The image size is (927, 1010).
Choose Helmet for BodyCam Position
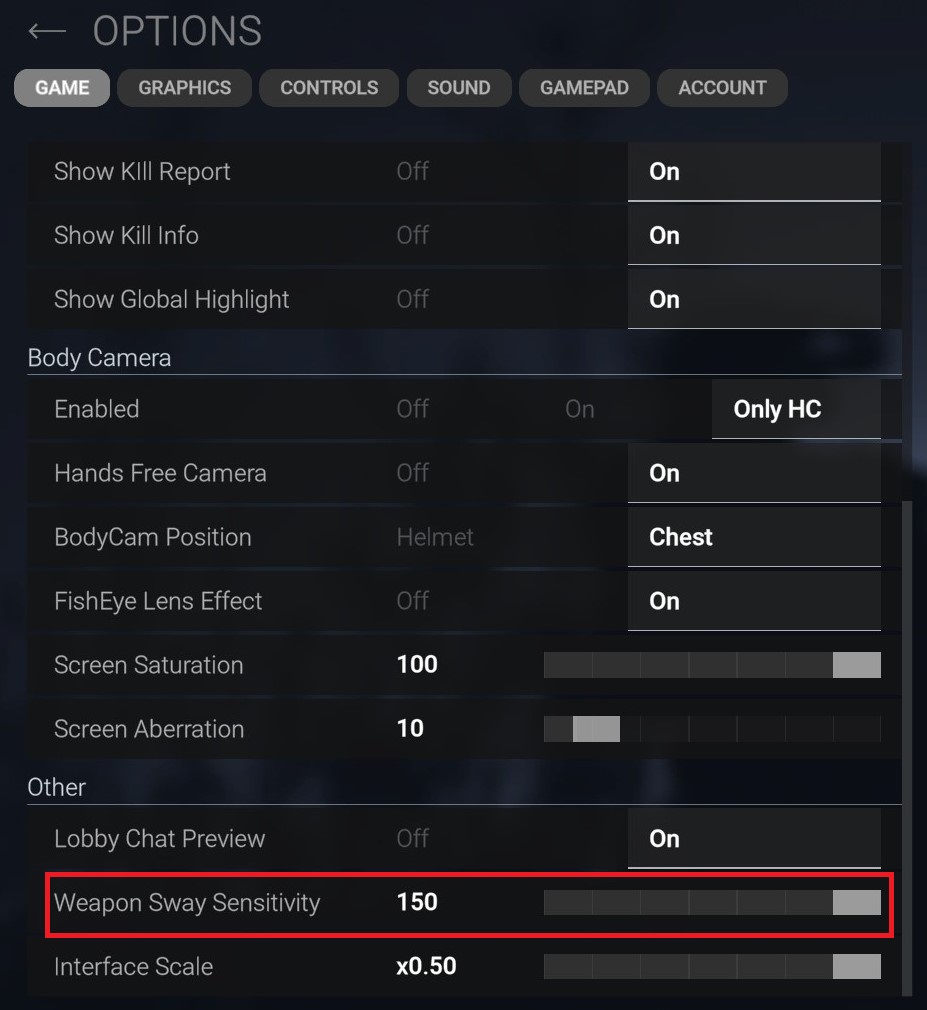pyautogui.click(x=435, y=537)
